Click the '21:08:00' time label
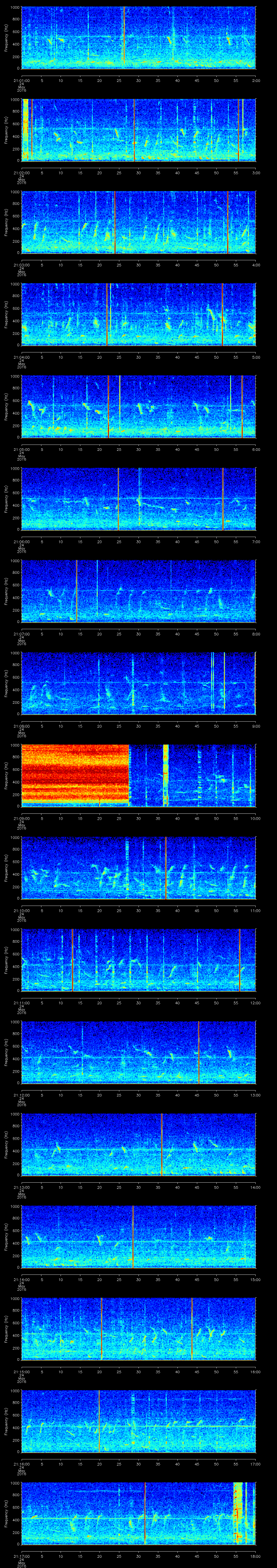Screen dimensions: 277x1568 click(x=21, y=726)
